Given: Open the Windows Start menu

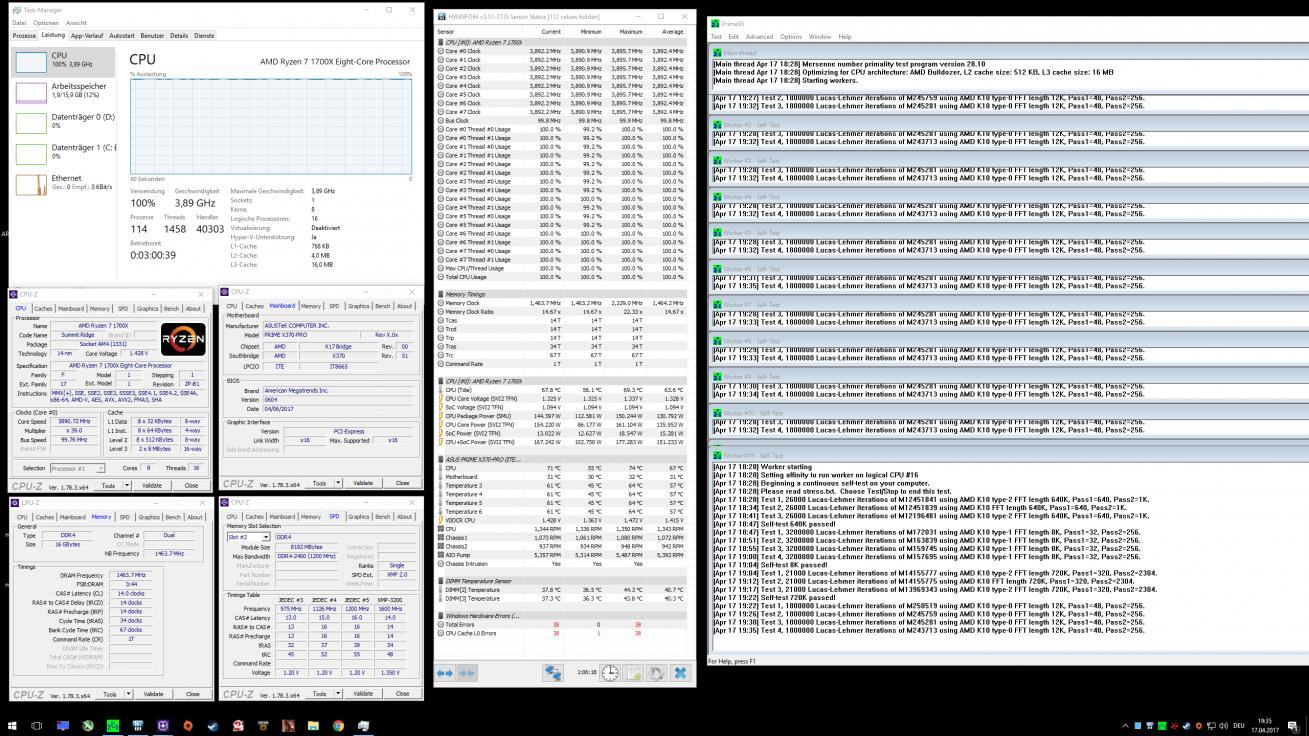Looking at the screenshot, I should point(12,725).
